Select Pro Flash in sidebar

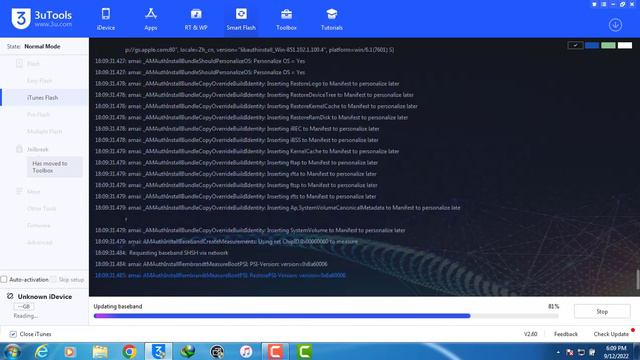[38, 115]
